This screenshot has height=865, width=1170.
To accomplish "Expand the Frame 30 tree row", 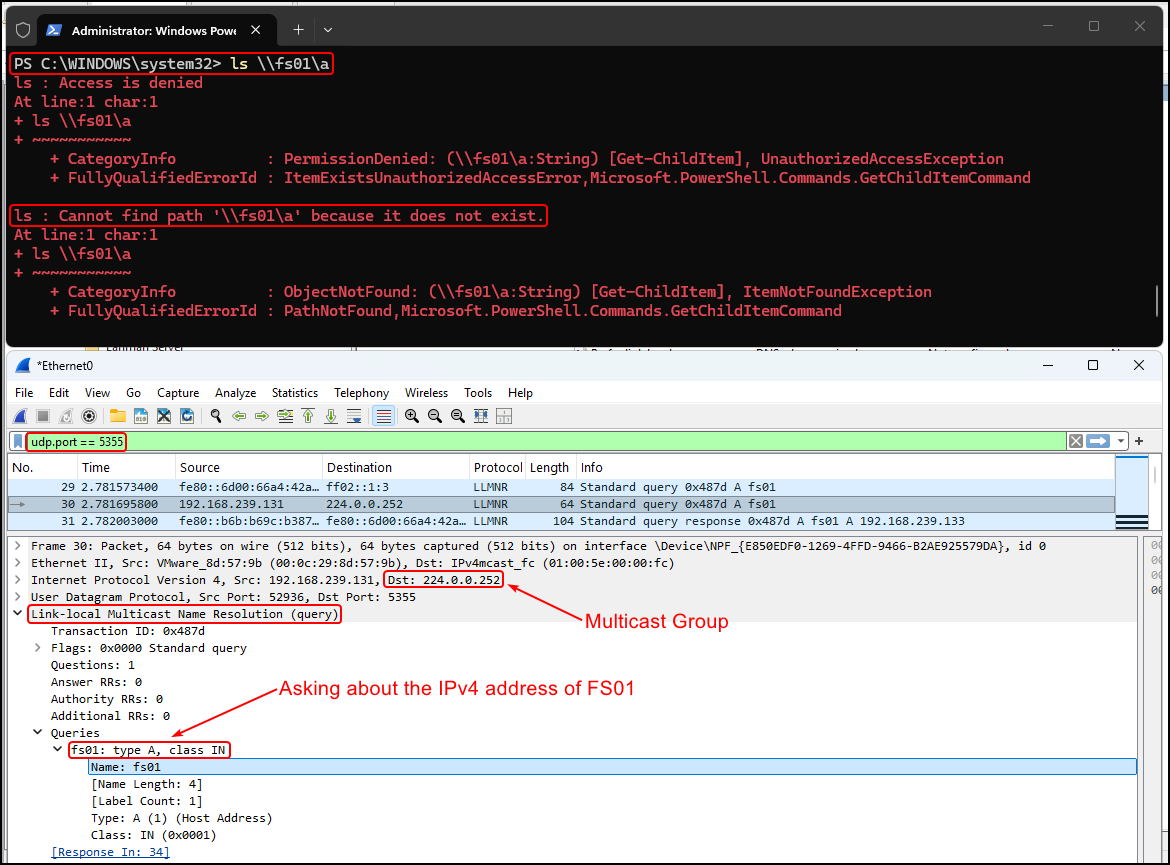I will 17,546.
